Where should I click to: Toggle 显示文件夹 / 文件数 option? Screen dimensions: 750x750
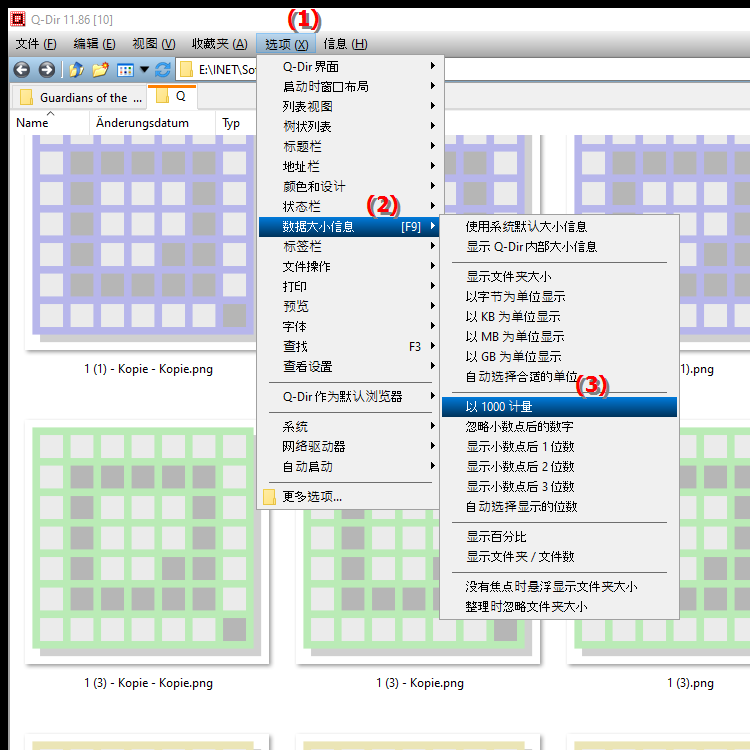coord(559,557)
